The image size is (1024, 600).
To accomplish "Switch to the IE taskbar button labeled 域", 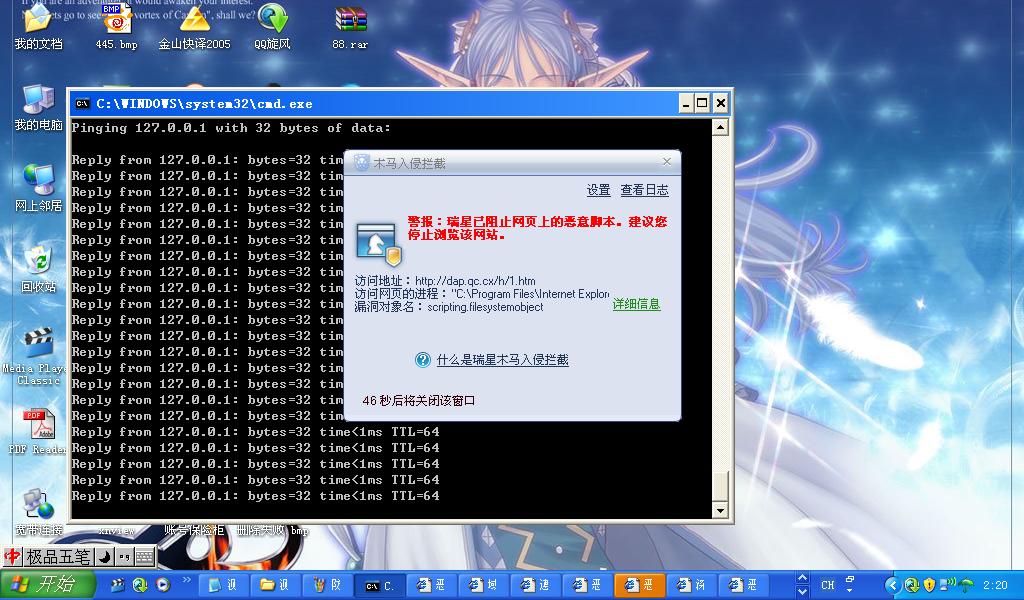I will click(x=484, y=585).
